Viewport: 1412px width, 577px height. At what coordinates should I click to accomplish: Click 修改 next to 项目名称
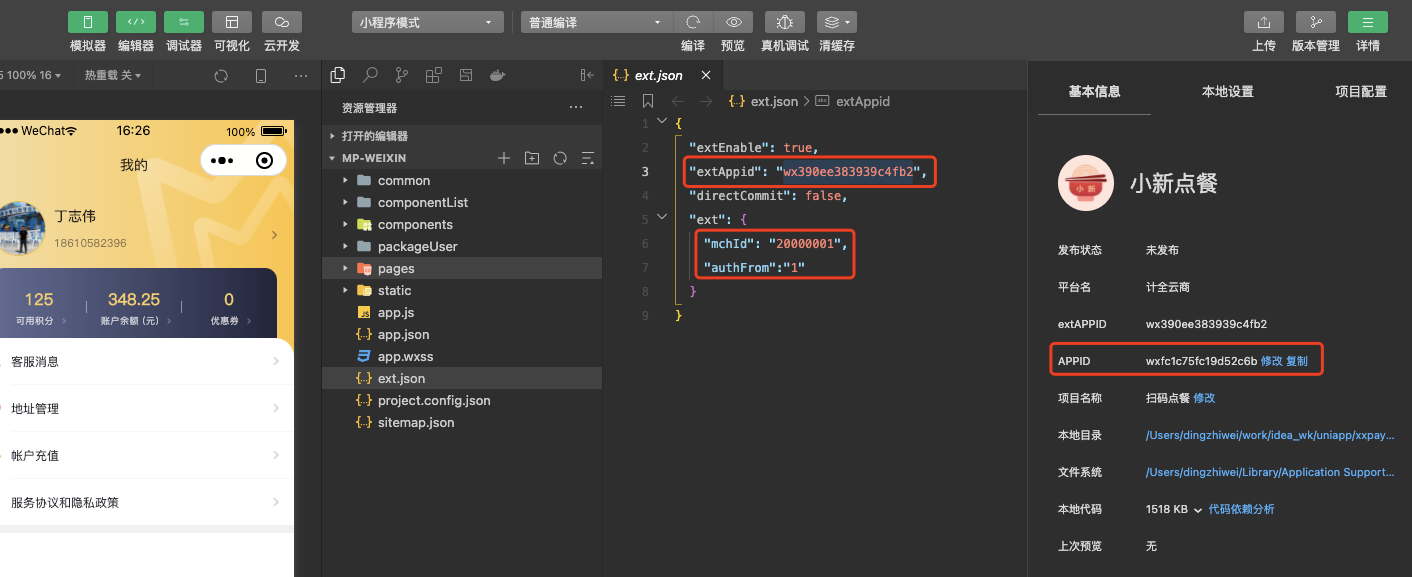tap(1204, 398)
